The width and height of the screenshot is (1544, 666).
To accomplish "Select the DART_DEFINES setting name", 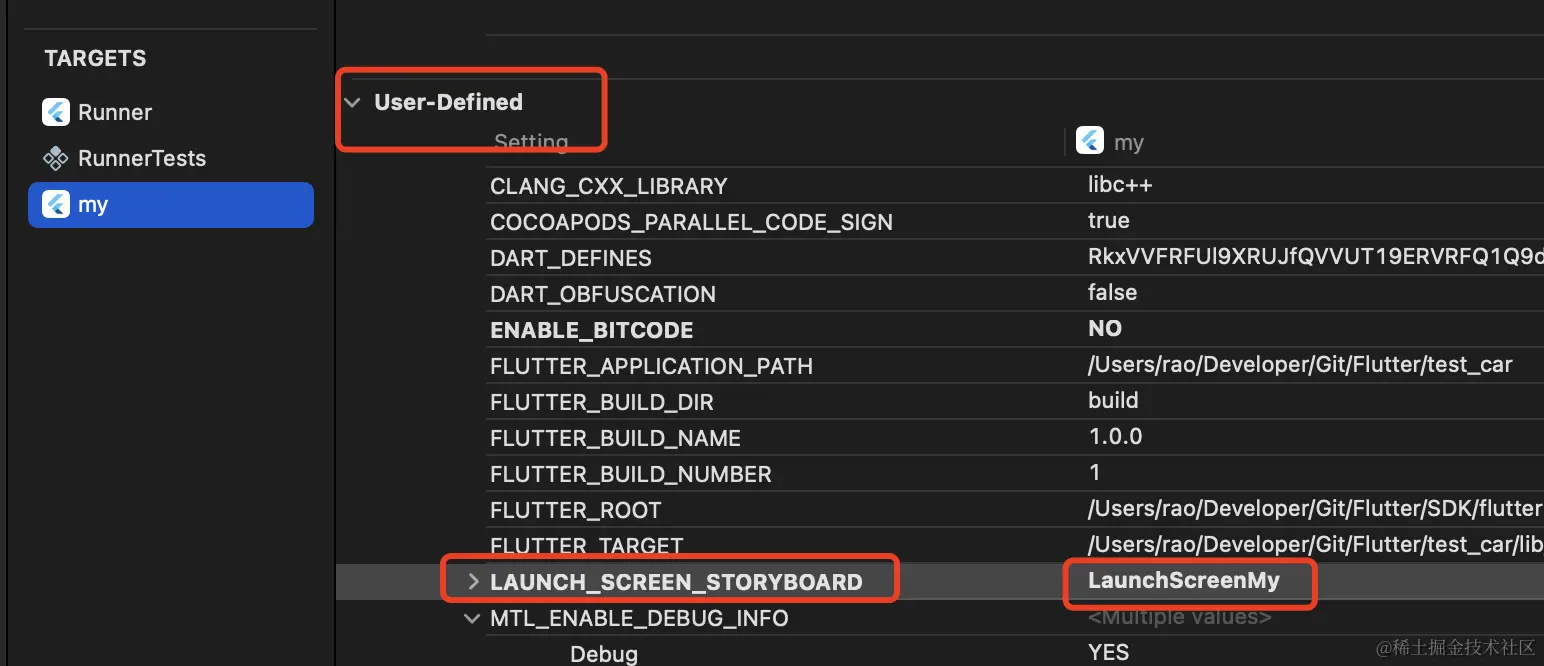I will [570, 258].
